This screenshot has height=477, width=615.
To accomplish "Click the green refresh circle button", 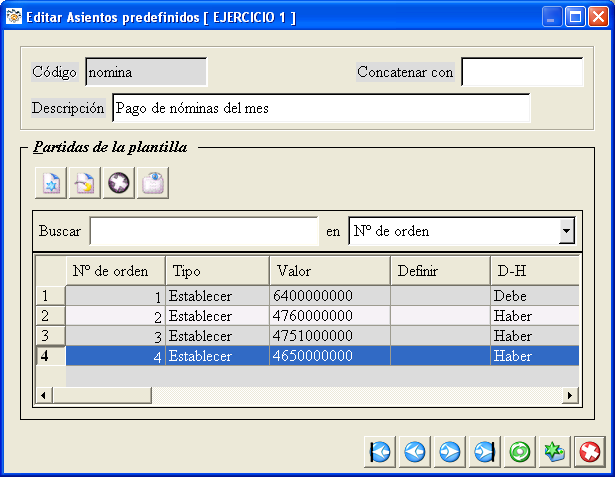I will pyautogui.click(x=519, y=452).
